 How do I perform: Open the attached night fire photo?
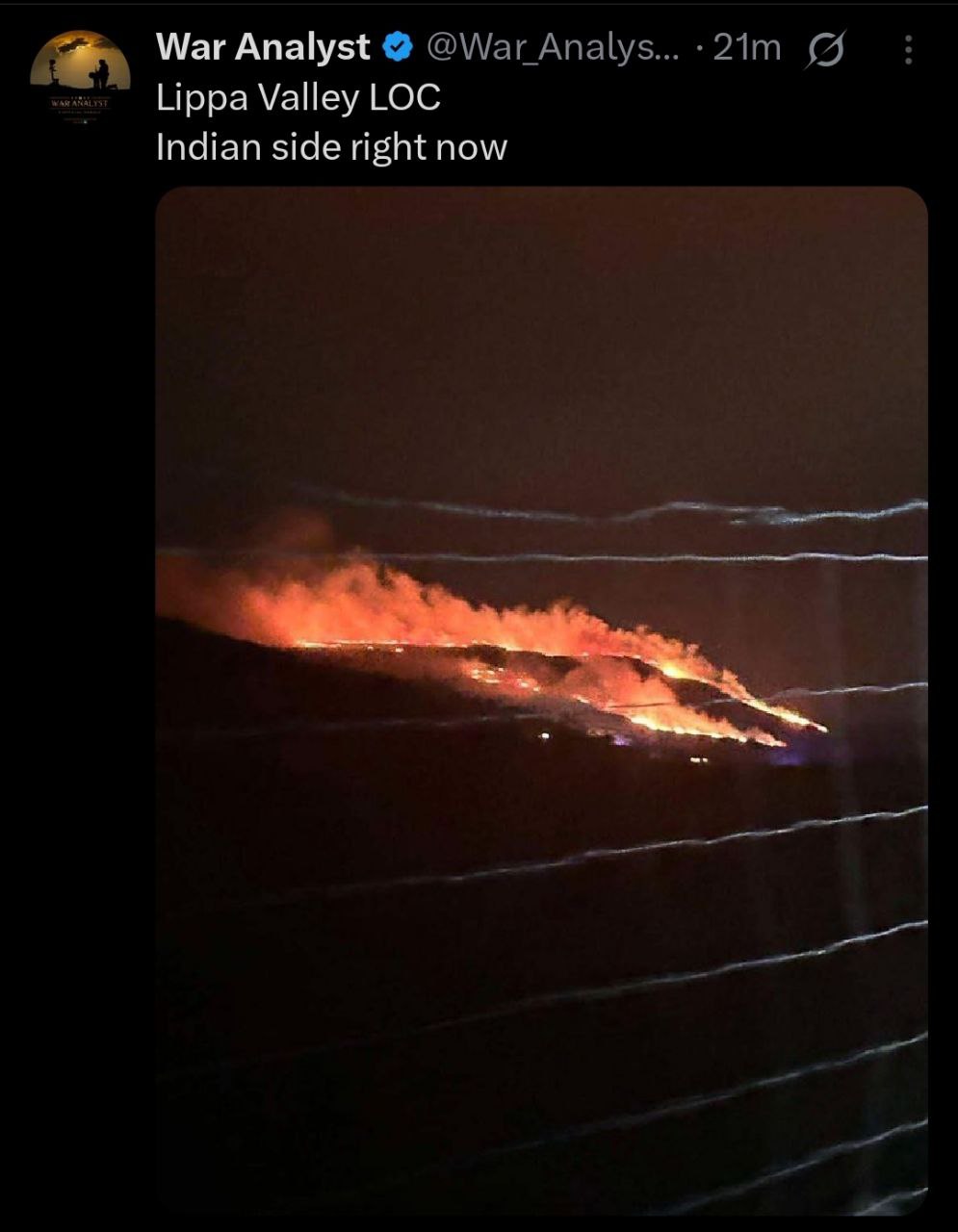pyautogui.click(x=541, y=701)
